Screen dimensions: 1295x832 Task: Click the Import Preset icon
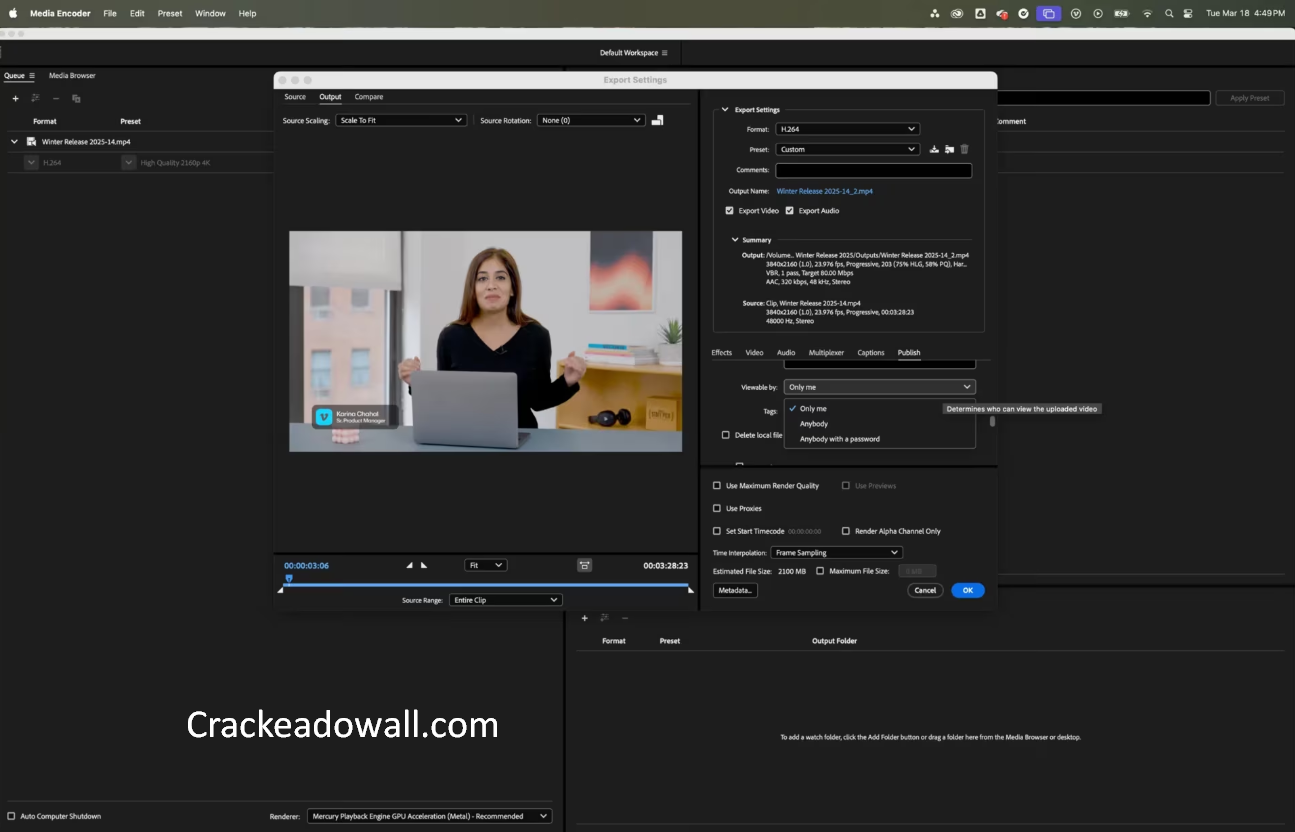coord(949,149)
